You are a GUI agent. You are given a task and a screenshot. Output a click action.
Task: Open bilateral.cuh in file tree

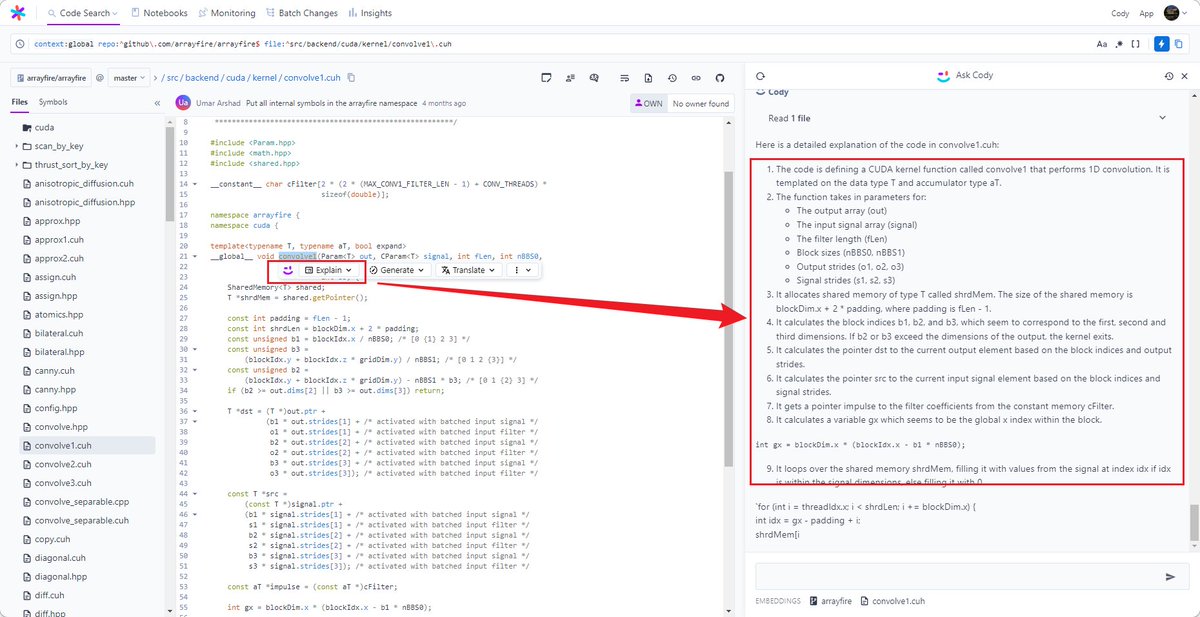pos(58,333)
